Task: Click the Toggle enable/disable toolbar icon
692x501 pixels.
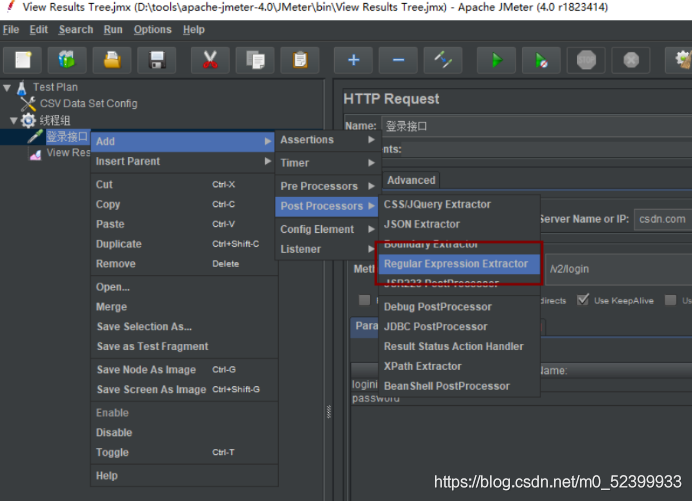Action: [443, 60]
